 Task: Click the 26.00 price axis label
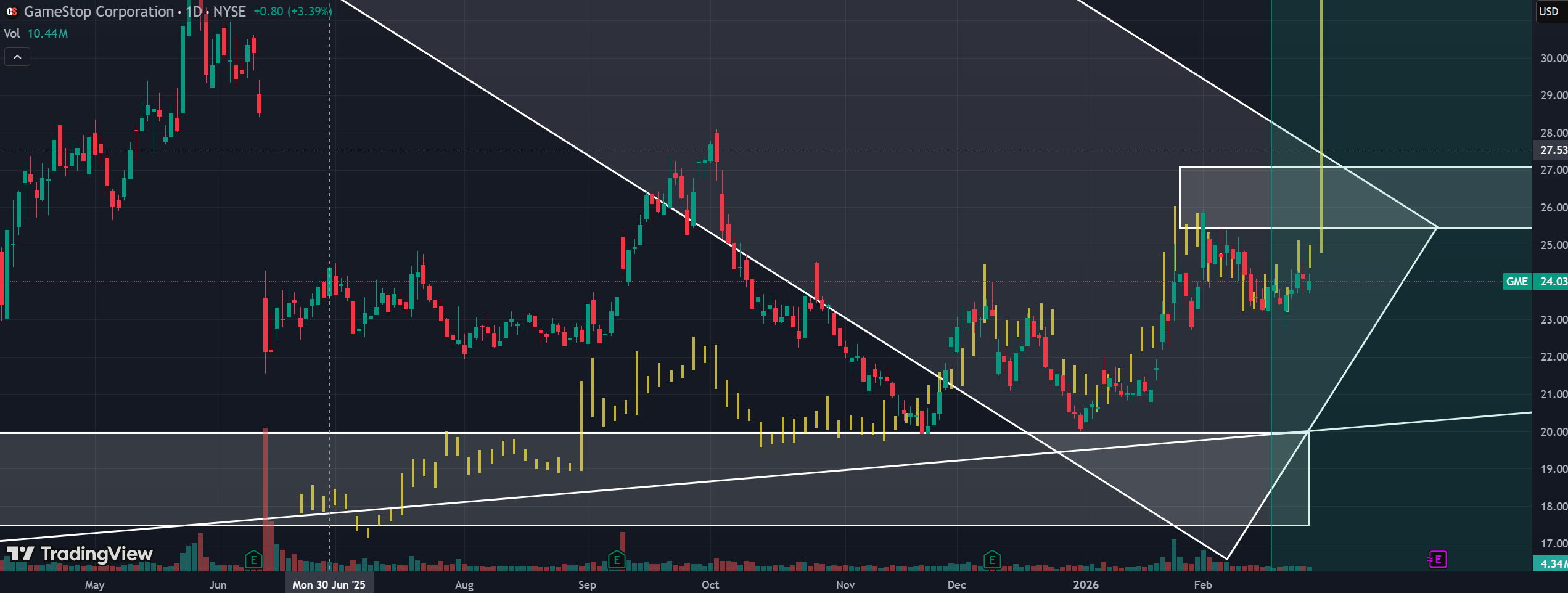[1554, 208]
